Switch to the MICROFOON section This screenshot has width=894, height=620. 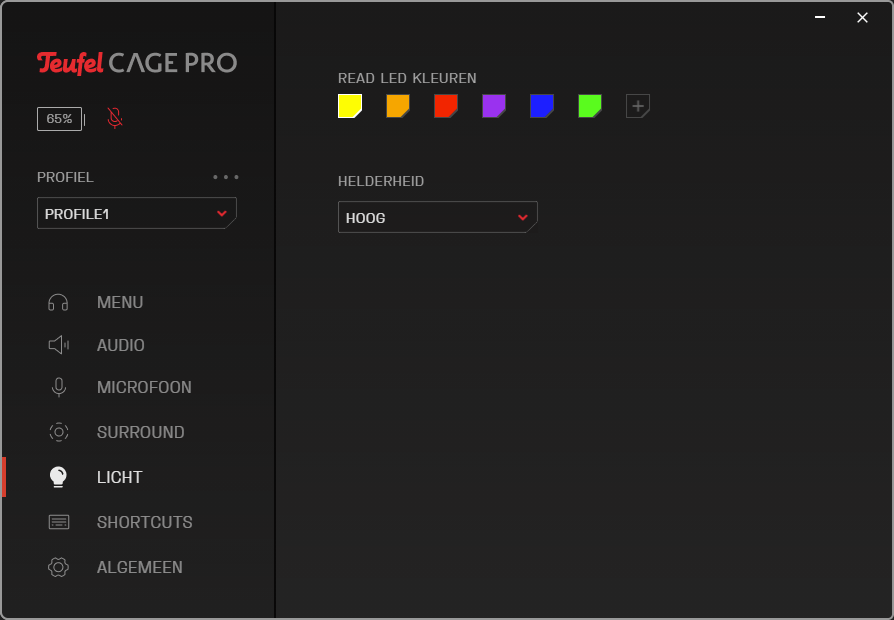(x=144, y=387)
